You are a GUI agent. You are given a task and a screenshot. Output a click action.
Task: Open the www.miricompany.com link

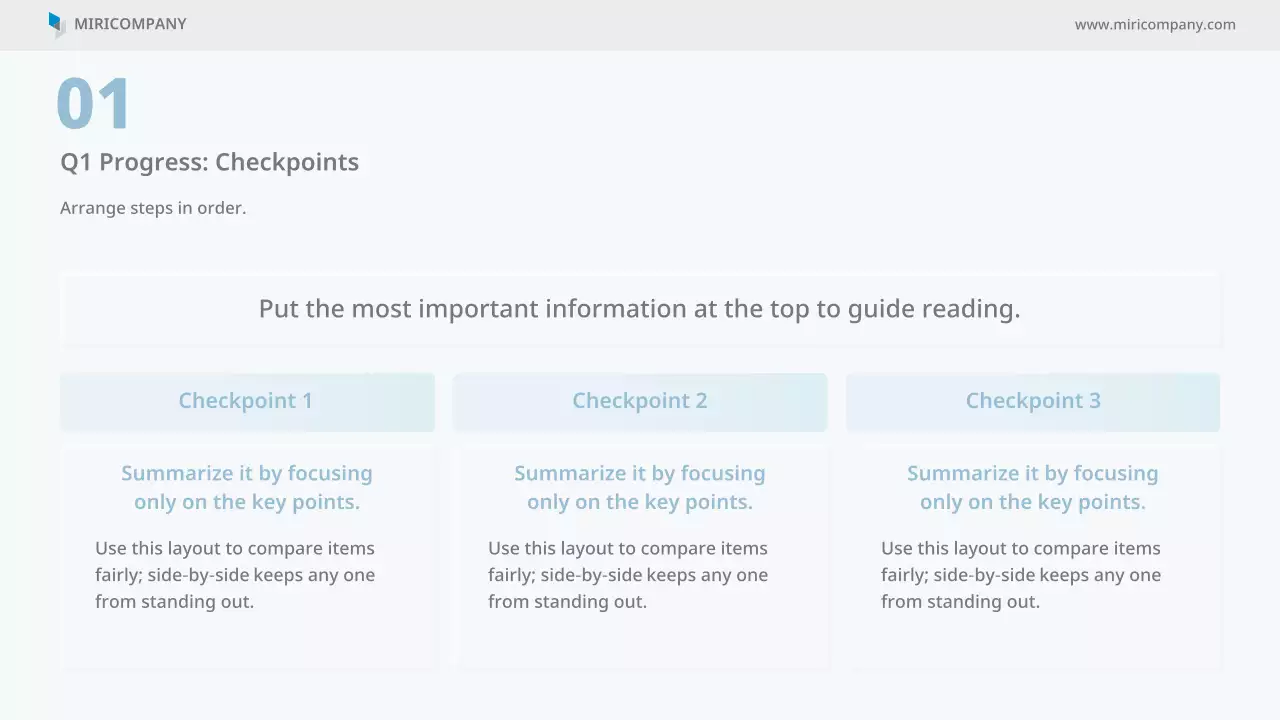1155,24
